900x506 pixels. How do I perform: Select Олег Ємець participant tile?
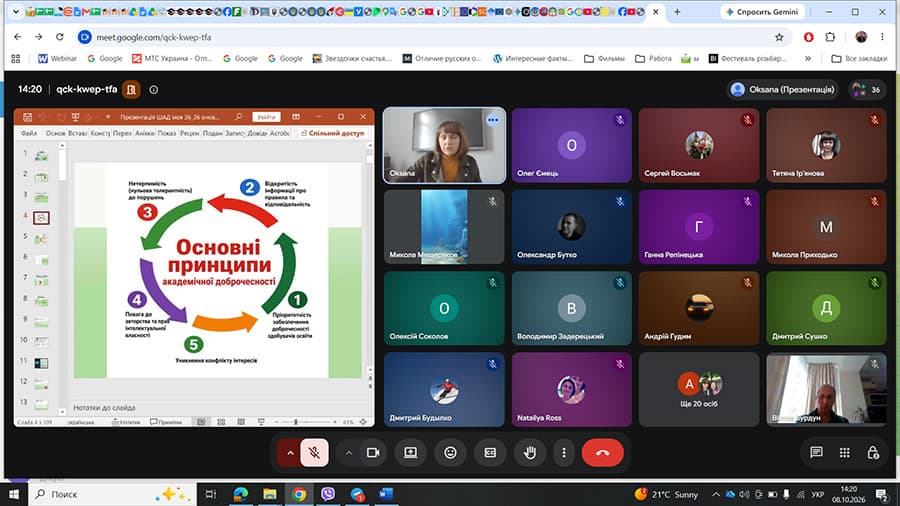[572, 145]
